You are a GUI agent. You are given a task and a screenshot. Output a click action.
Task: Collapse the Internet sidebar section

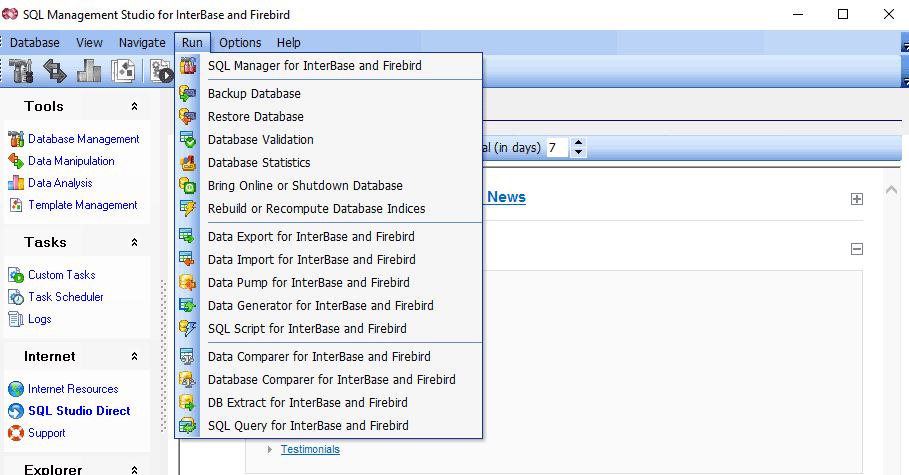tap(134, 357)
